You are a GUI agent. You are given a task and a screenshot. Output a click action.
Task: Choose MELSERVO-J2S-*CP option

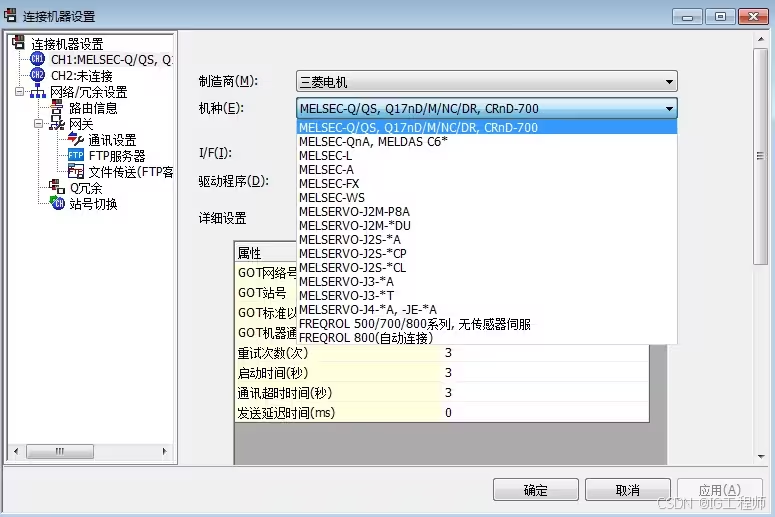click(x=487, y=254)
